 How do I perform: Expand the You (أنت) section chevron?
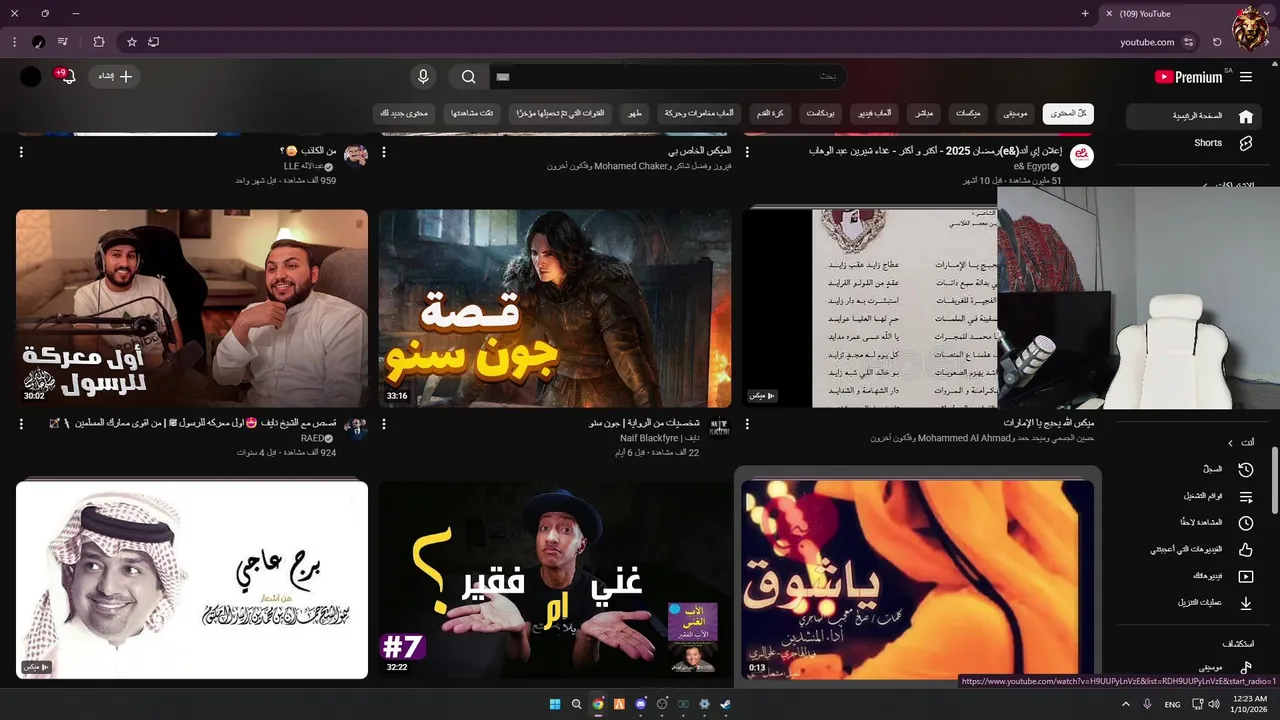(x=1230, y=443)
